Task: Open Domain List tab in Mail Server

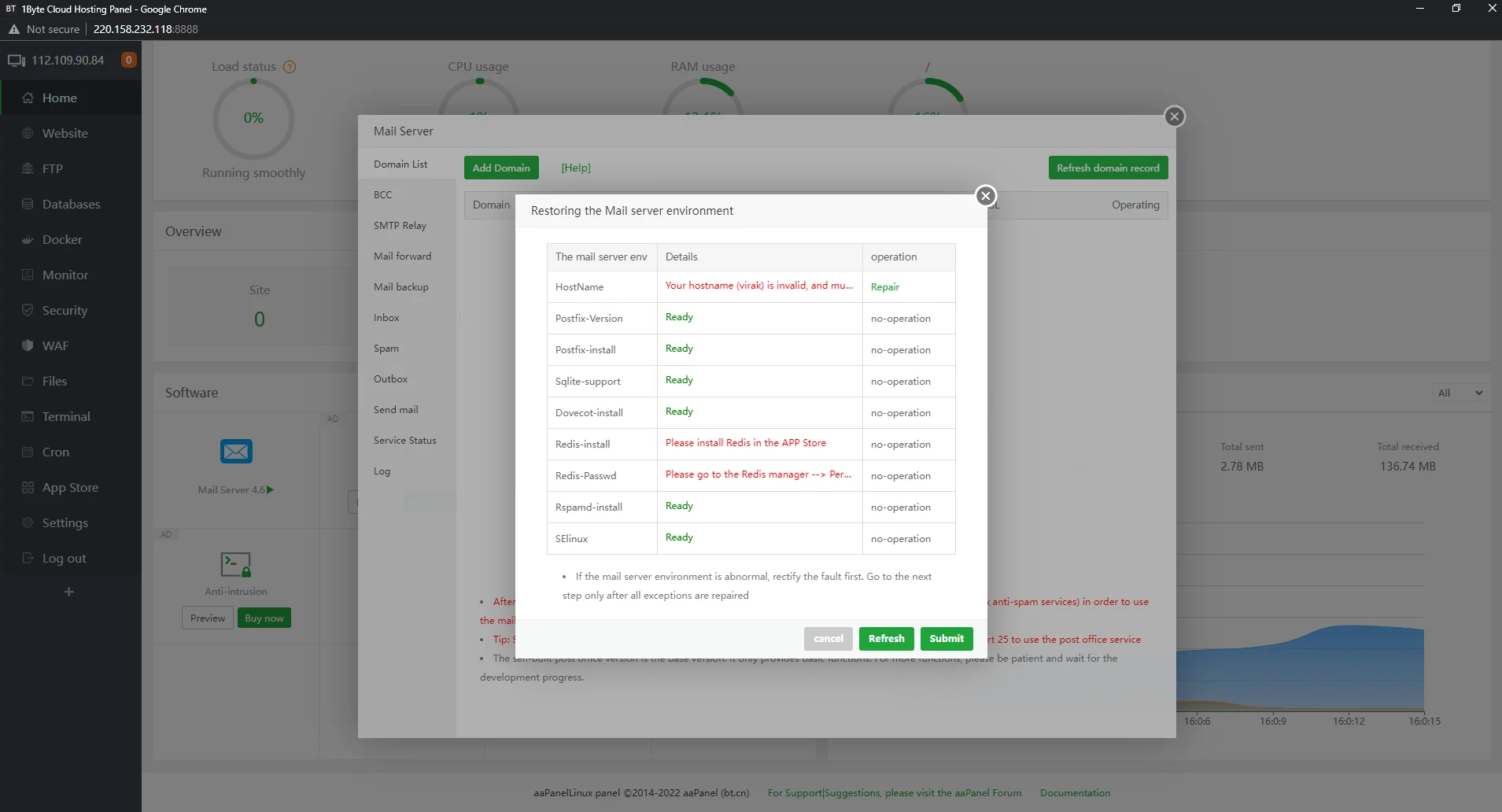Action: click(407, 164)
